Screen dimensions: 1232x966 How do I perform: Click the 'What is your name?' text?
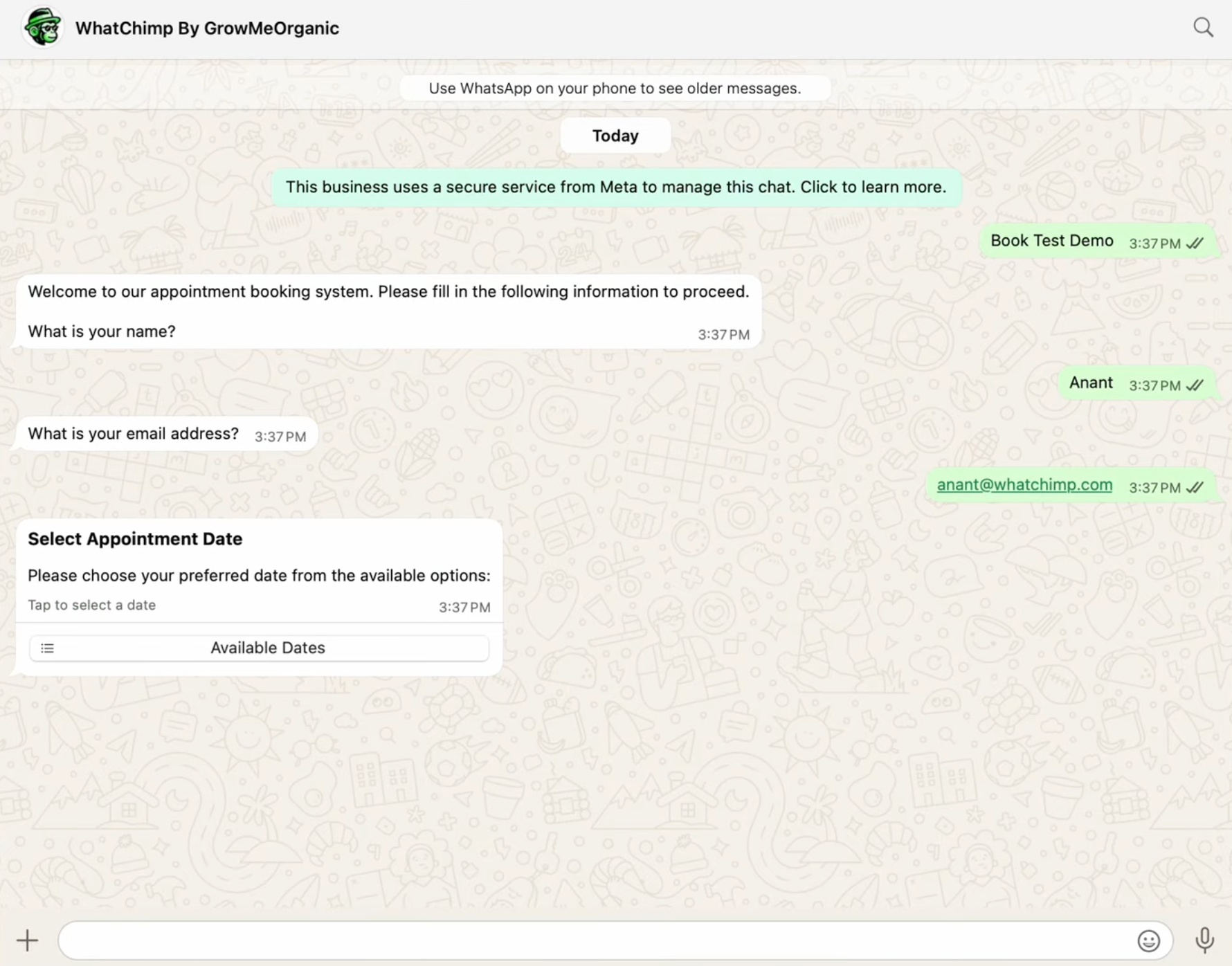[102, 331]
